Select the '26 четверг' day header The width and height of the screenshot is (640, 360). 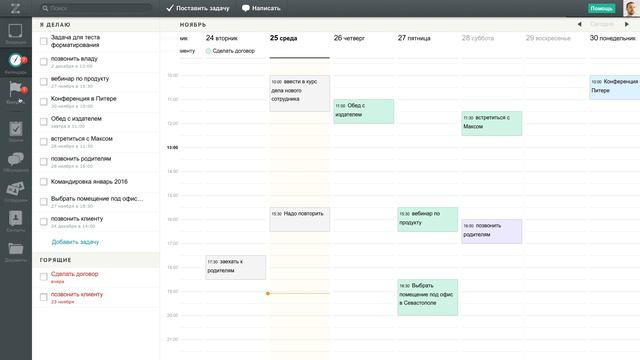(349, 38)
